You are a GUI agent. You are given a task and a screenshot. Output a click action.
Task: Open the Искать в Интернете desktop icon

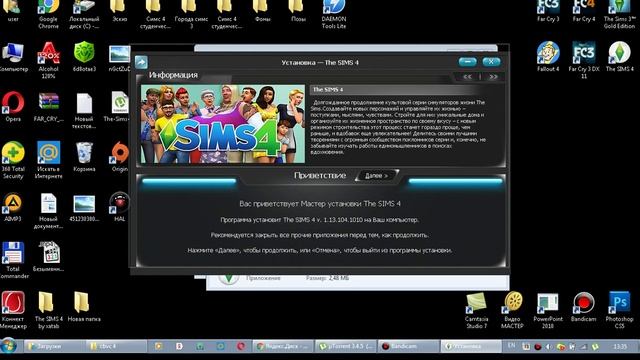[49, 160]
